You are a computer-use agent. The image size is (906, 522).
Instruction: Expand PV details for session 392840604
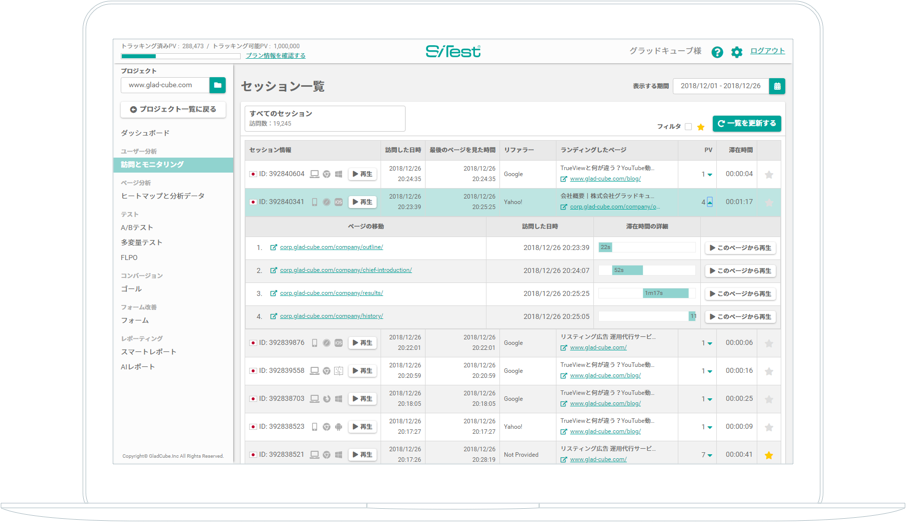[707, 175]
